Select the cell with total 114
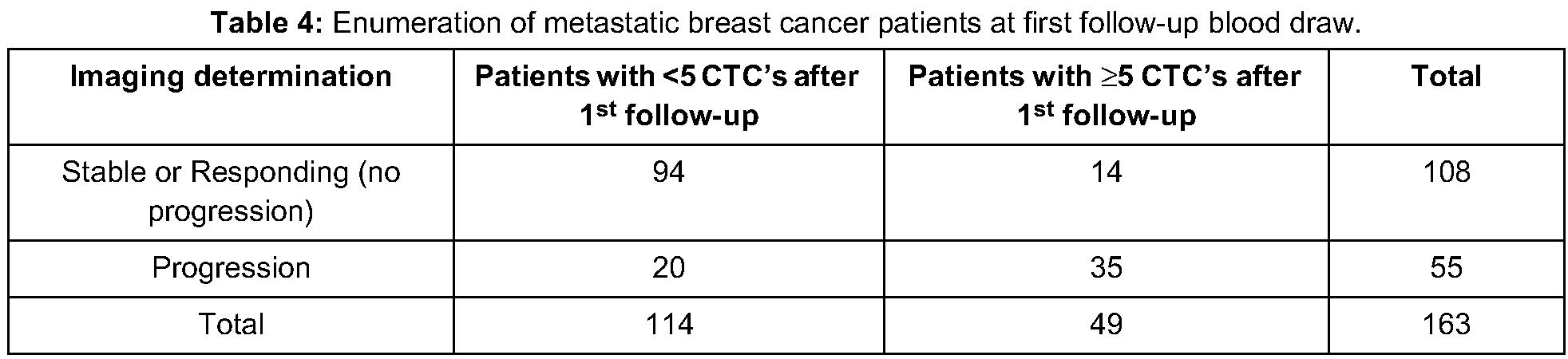 tap(668, 324)
